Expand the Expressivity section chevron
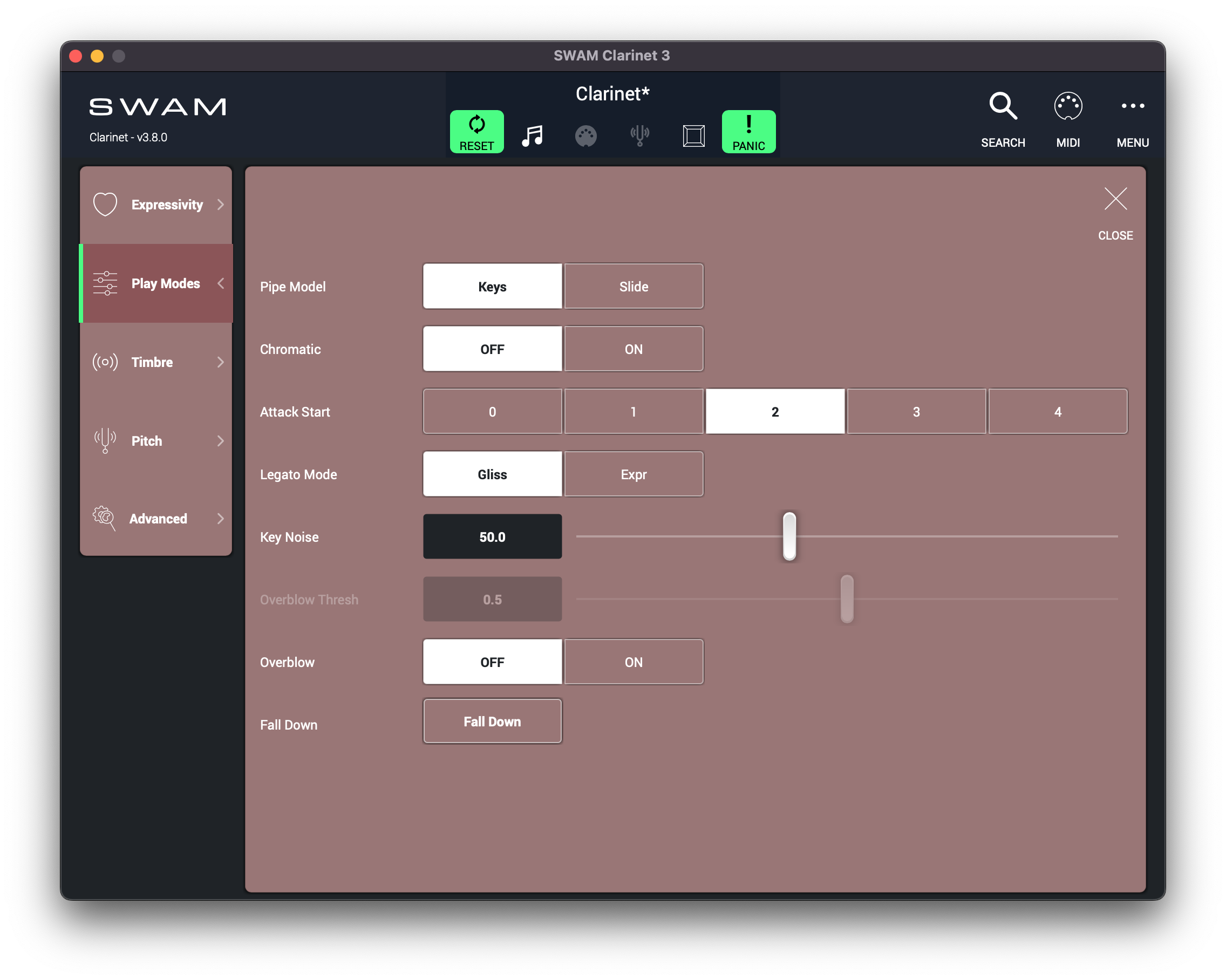The height and width of the screenshot is (980, 1226). click(221, 204)
